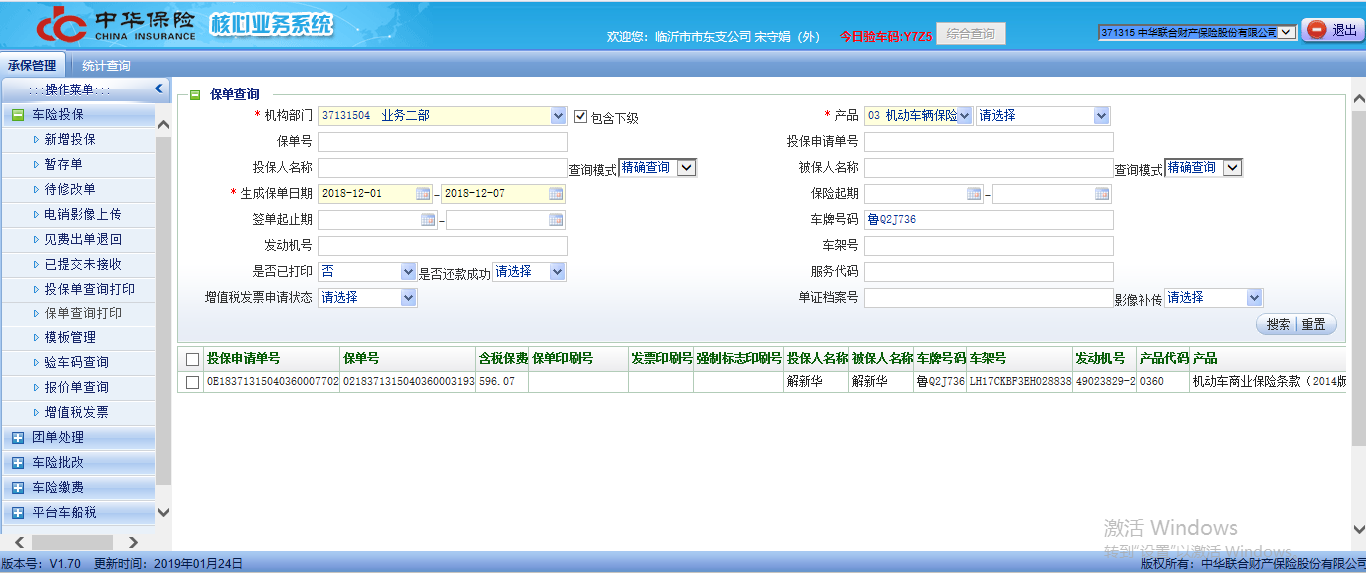Open calendar for 保险起期 end date
This screenshot has width=1366, height=574.
click(1102, 194)
